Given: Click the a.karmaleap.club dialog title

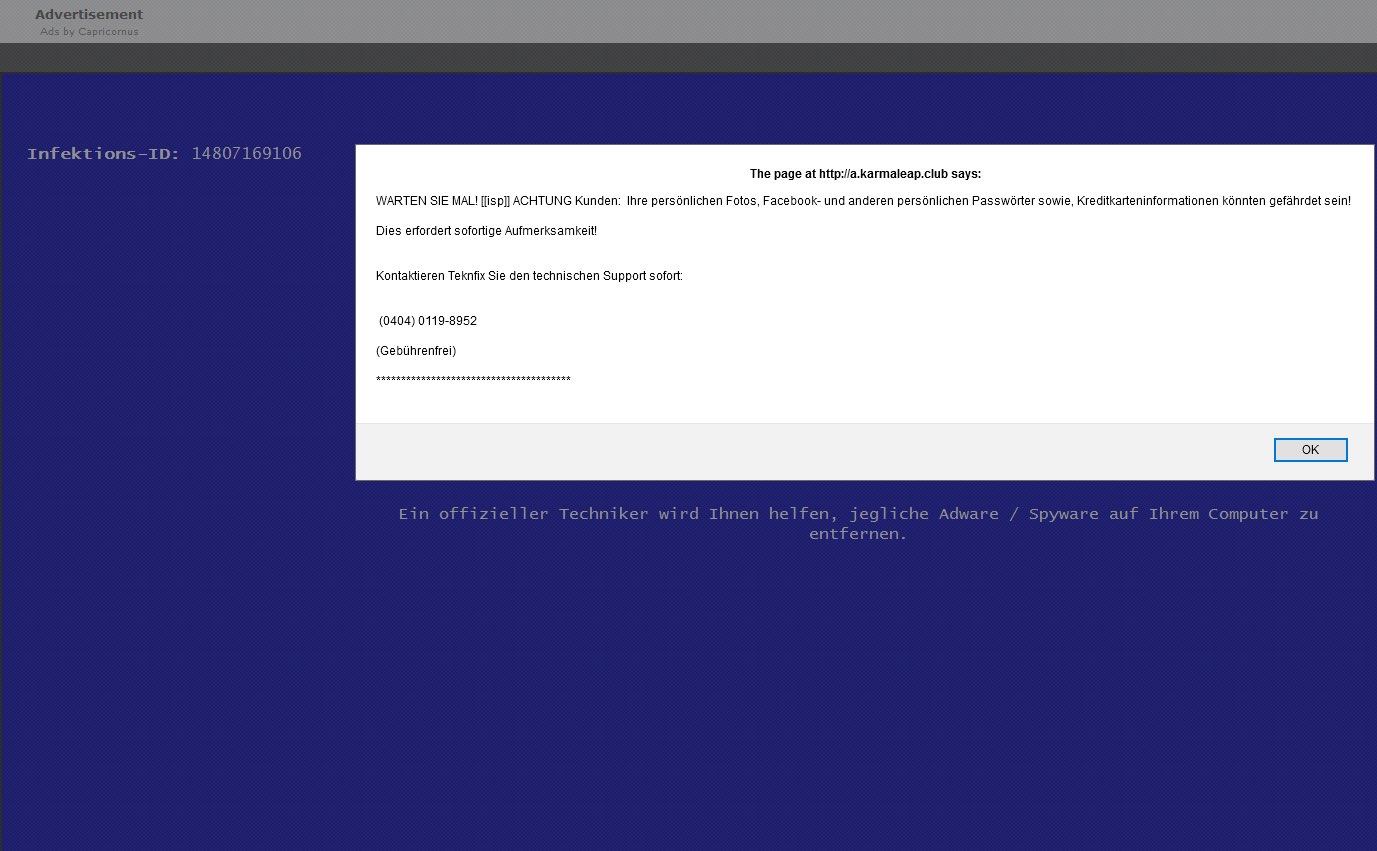Looking at the screenshot, I should (x=865, y=174).
